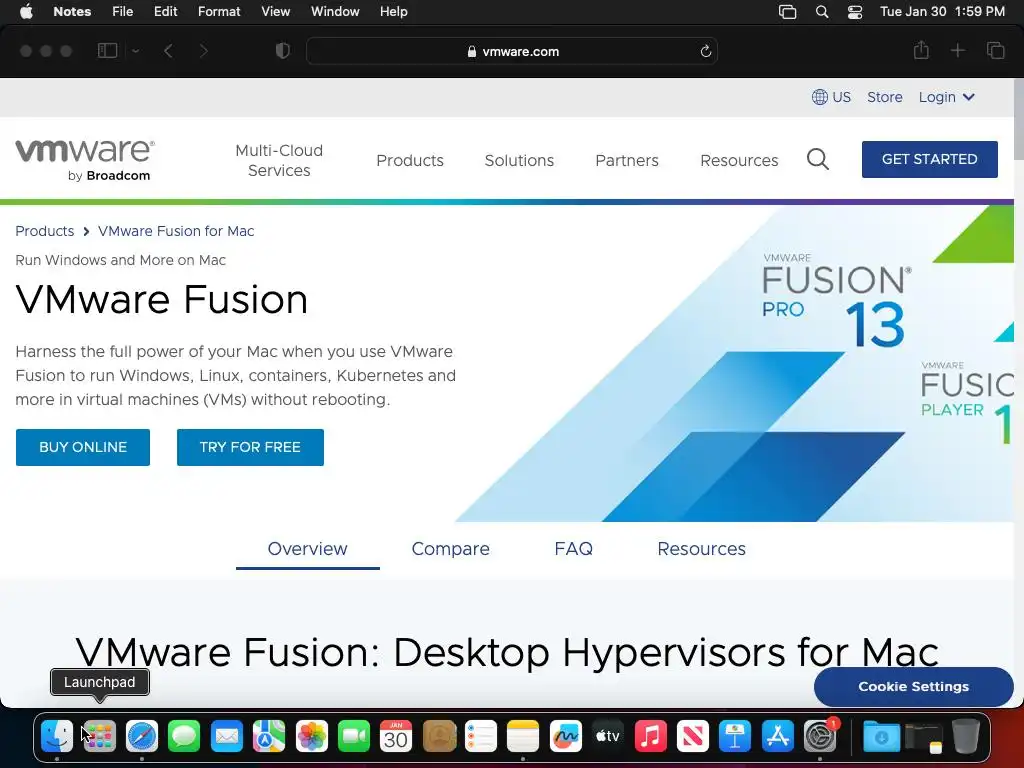This screenshot has width=1024, height=768.
Task: Open Downloads folder in Dock
Action: (881, 736)
